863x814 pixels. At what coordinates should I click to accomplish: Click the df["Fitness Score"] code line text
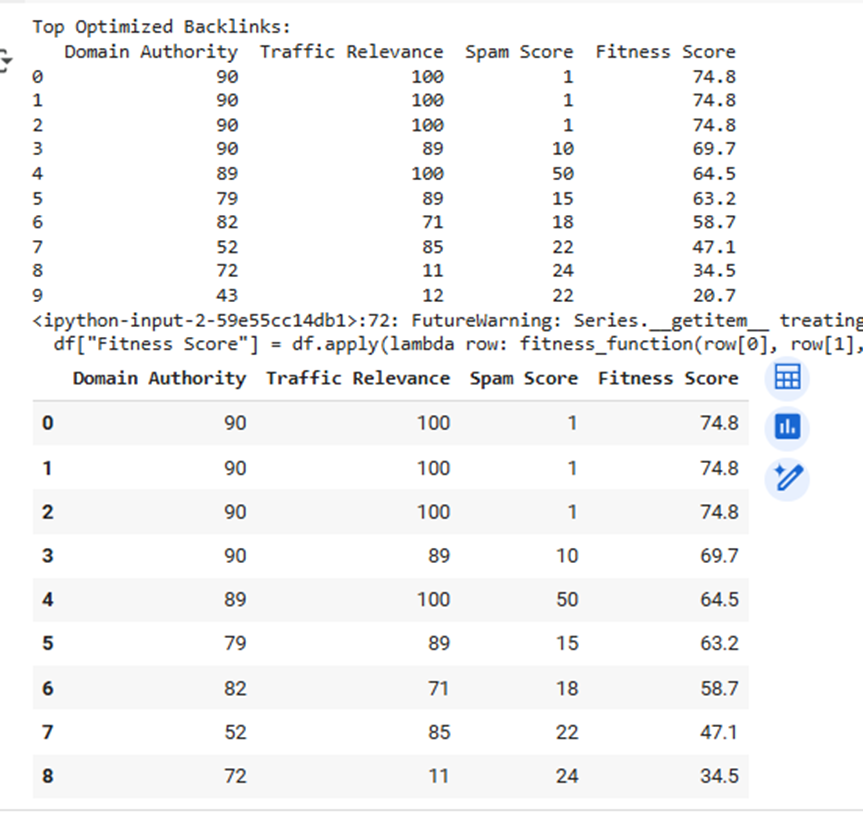[457, 345]
